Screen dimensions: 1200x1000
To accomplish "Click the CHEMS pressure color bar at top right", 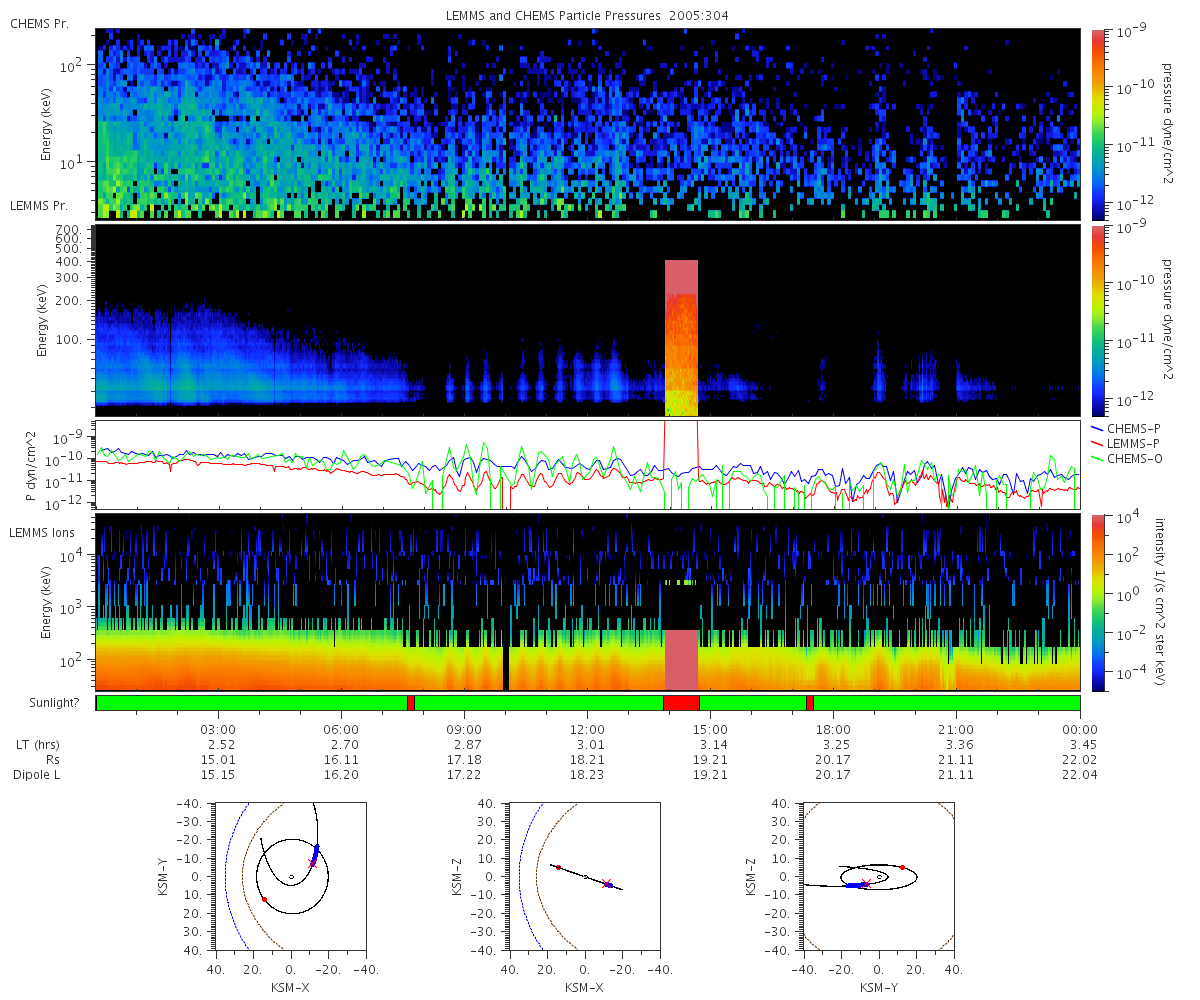I will coord(1097,124).
